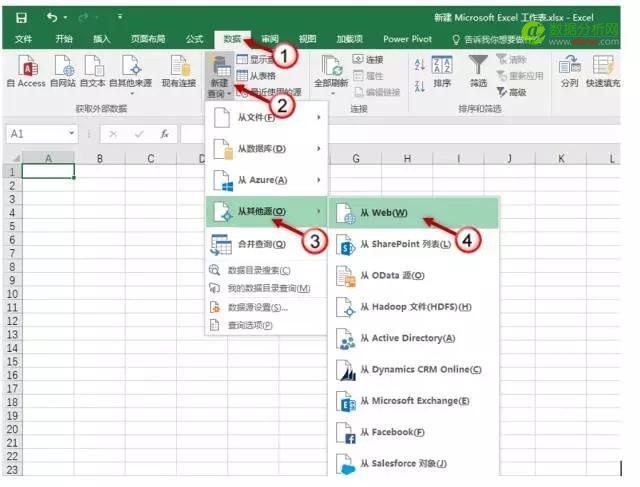
Task: Open the Name Box dropdown arrow
Action: pos(71,133)
